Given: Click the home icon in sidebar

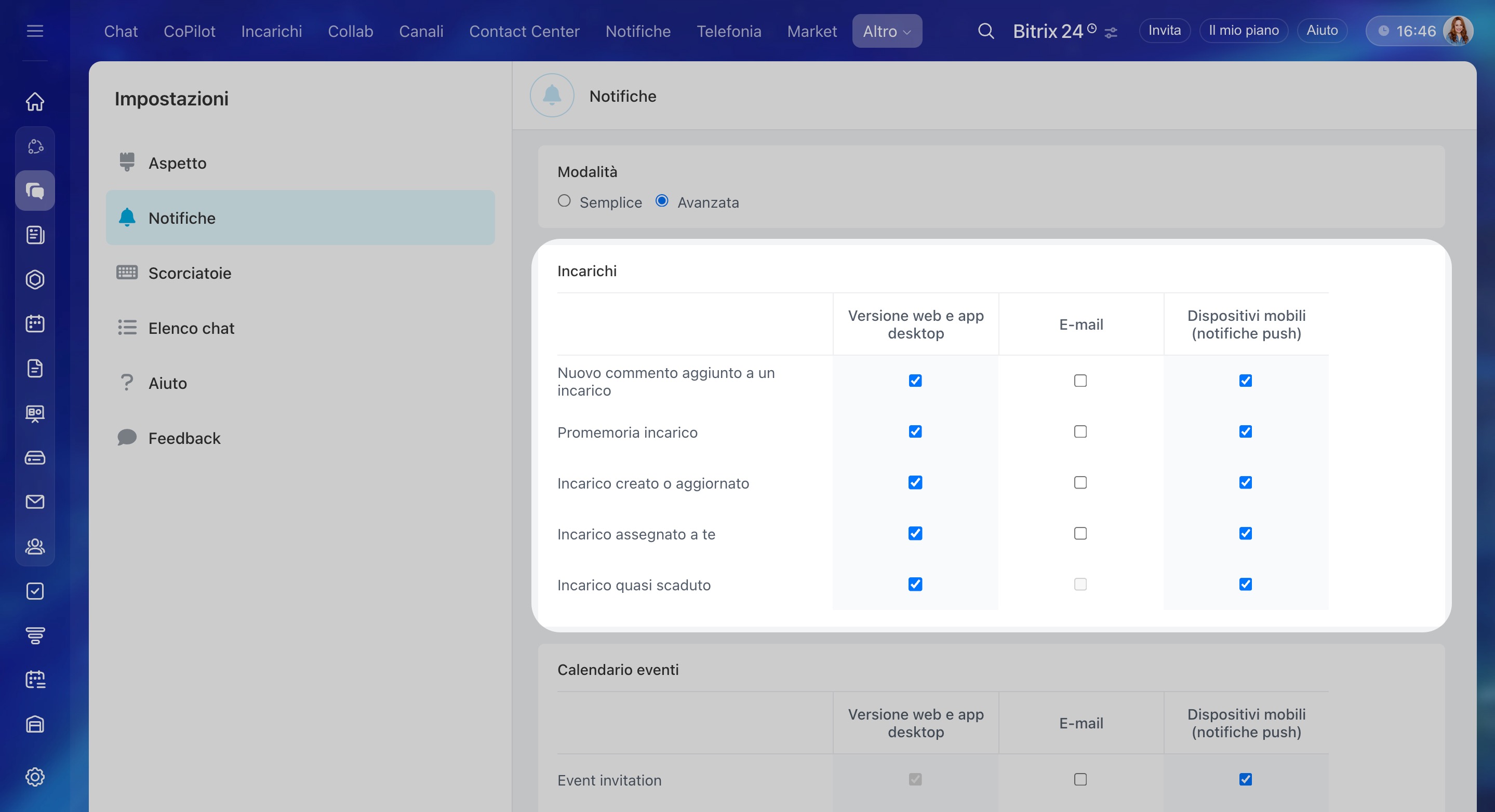Looking at the screenshot, I should tap(35, 102).
